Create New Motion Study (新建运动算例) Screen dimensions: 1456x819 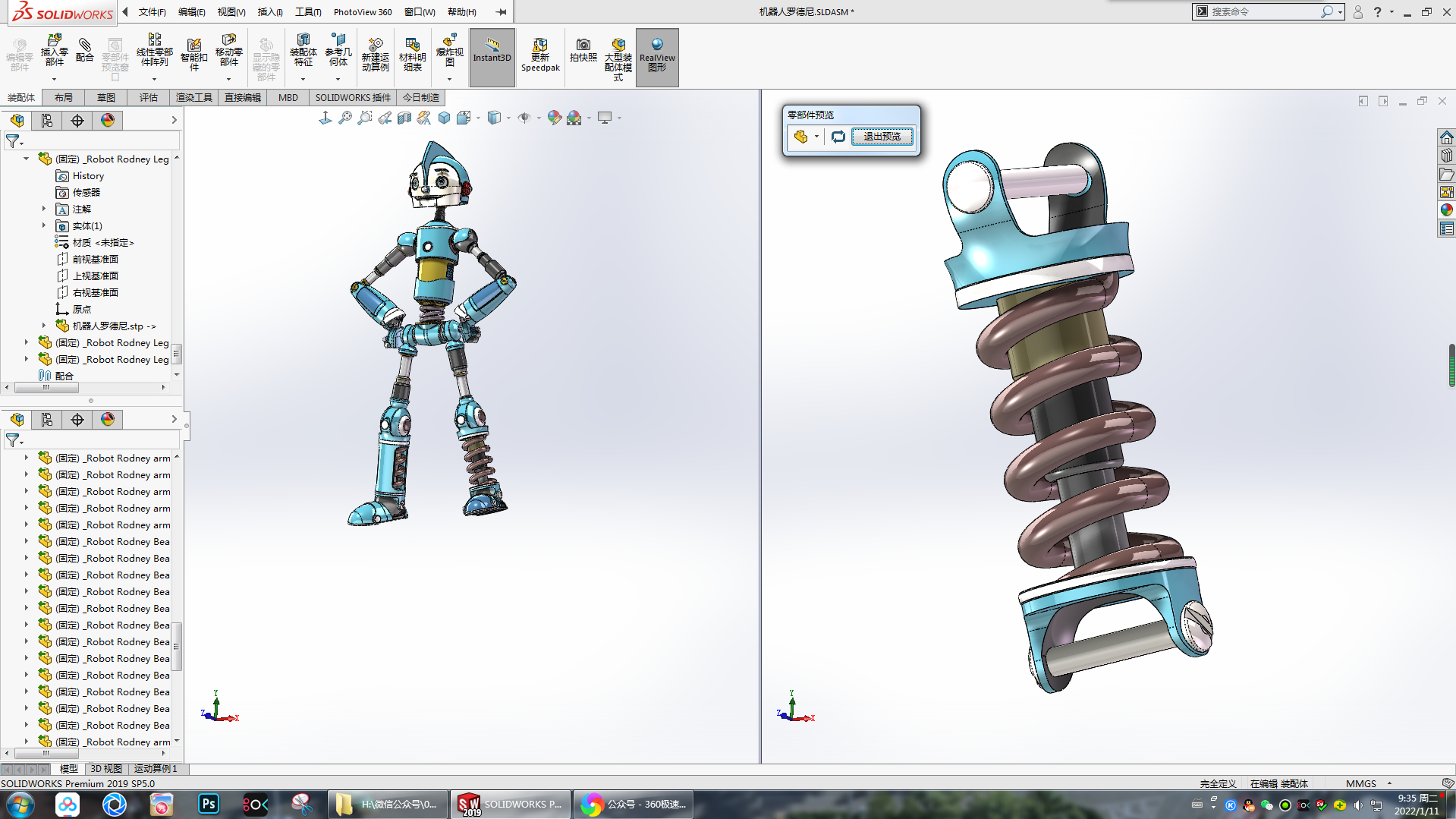click(376, 54)
